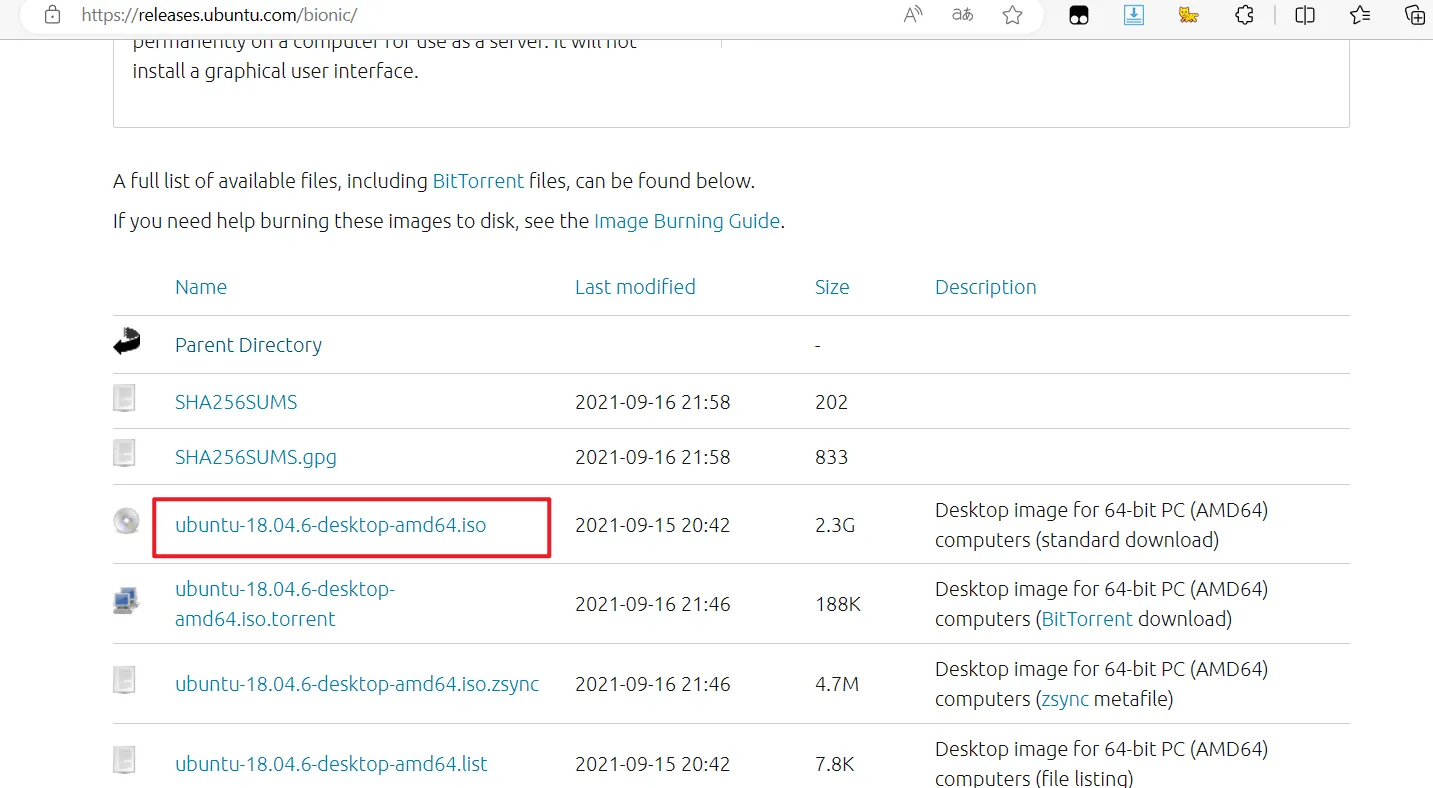Click the file listing description text
This screenshot has height=788, width=1433.
tap(1101, 764)
